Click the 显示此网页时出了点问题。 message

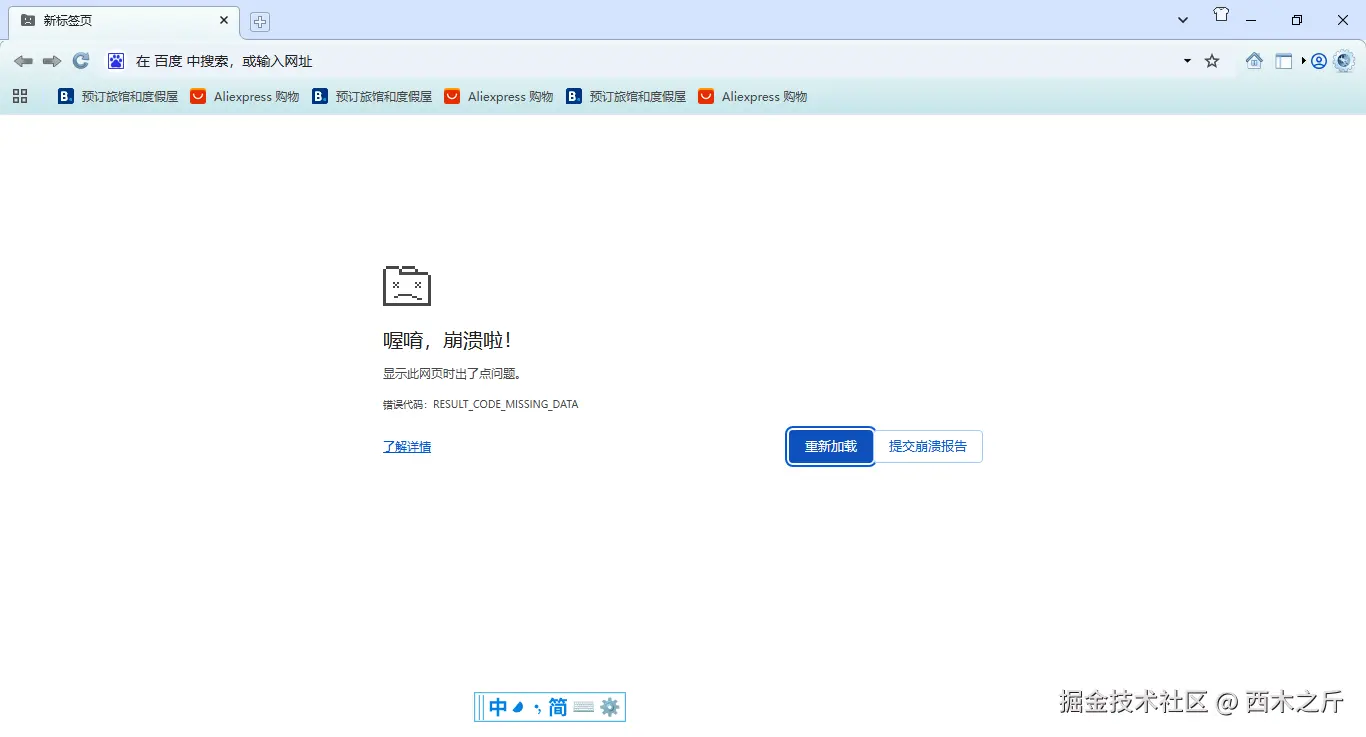(x=453, y=373)
